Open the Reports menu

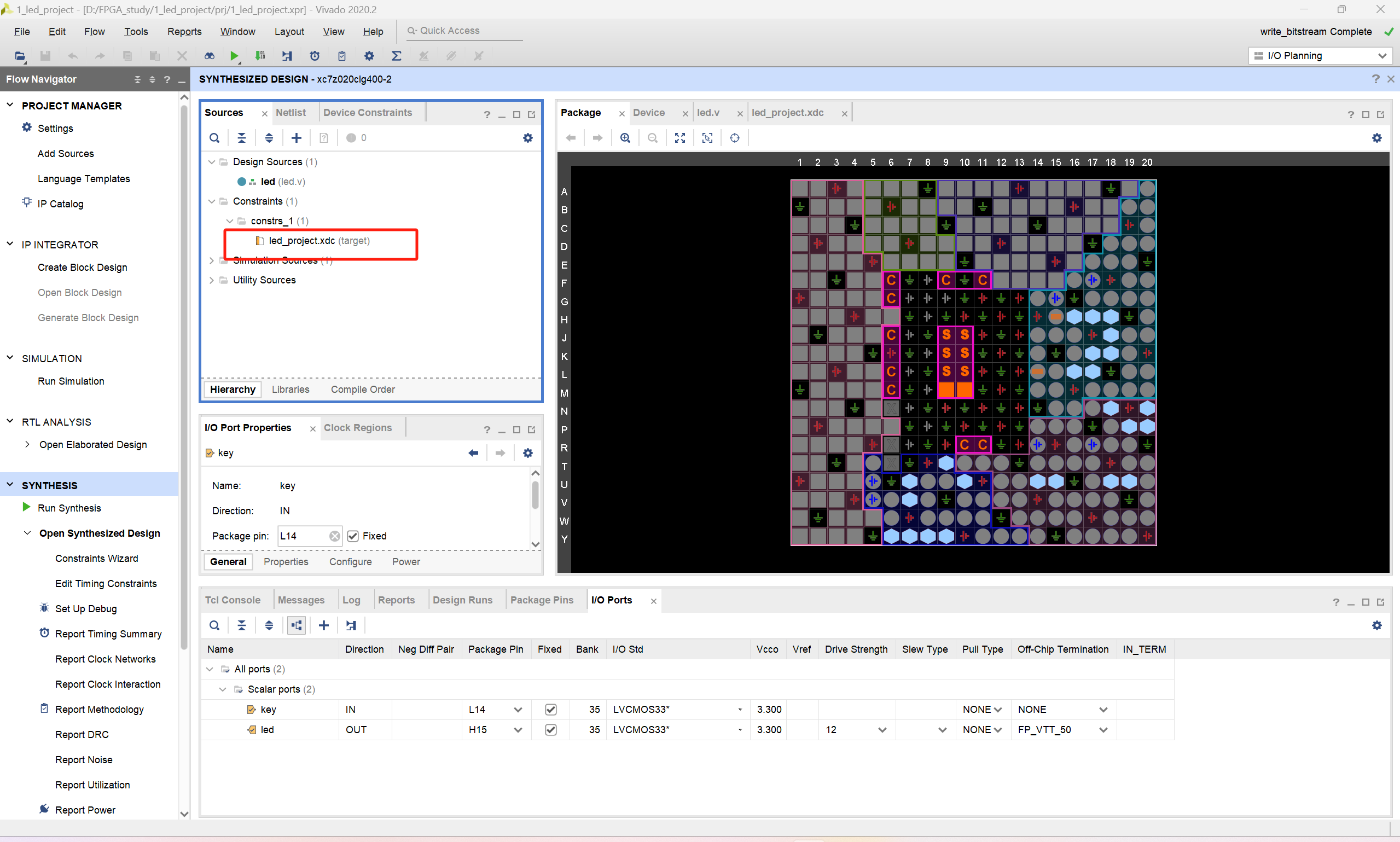point(184,32)
